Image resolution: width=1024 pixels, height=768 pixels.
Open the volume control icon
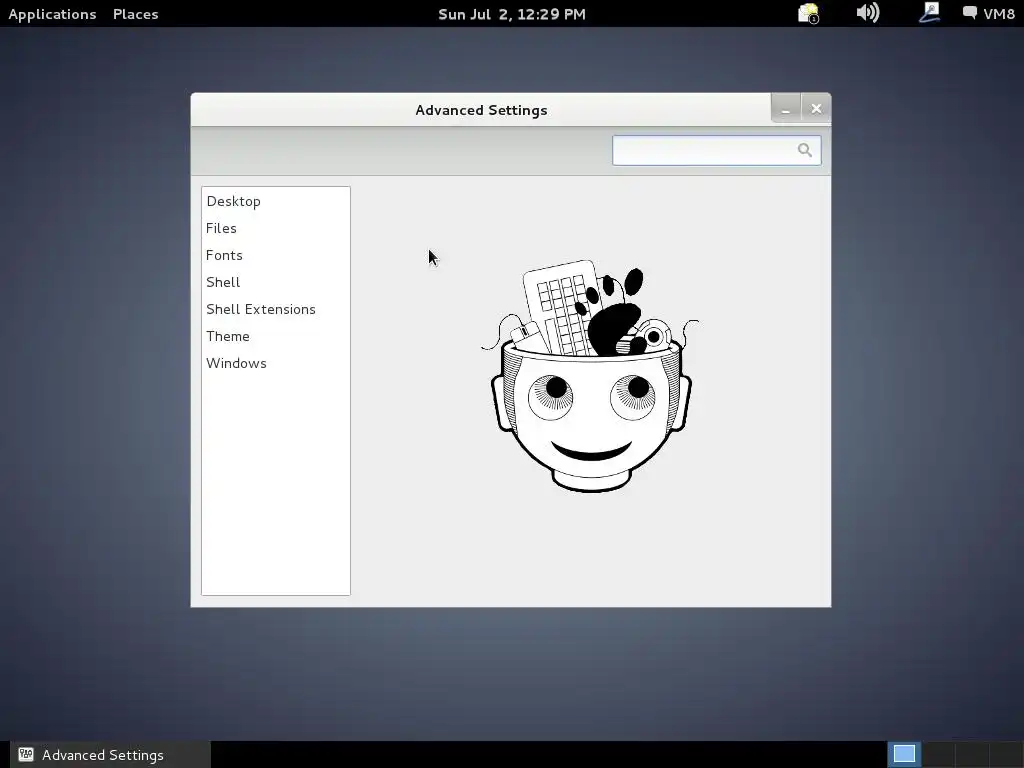point(868,13)
